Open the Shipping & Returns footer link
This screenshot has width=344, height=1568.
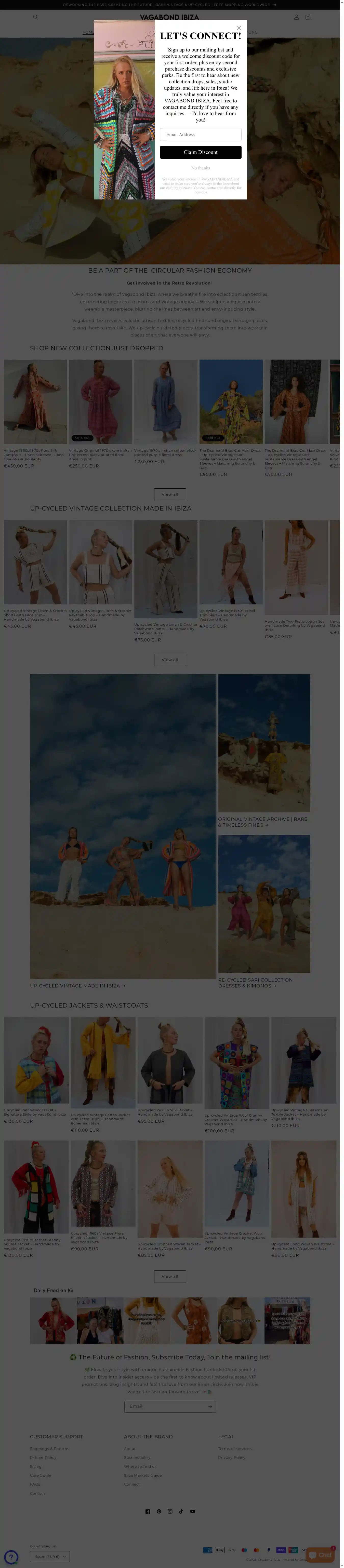[49, 1449]
